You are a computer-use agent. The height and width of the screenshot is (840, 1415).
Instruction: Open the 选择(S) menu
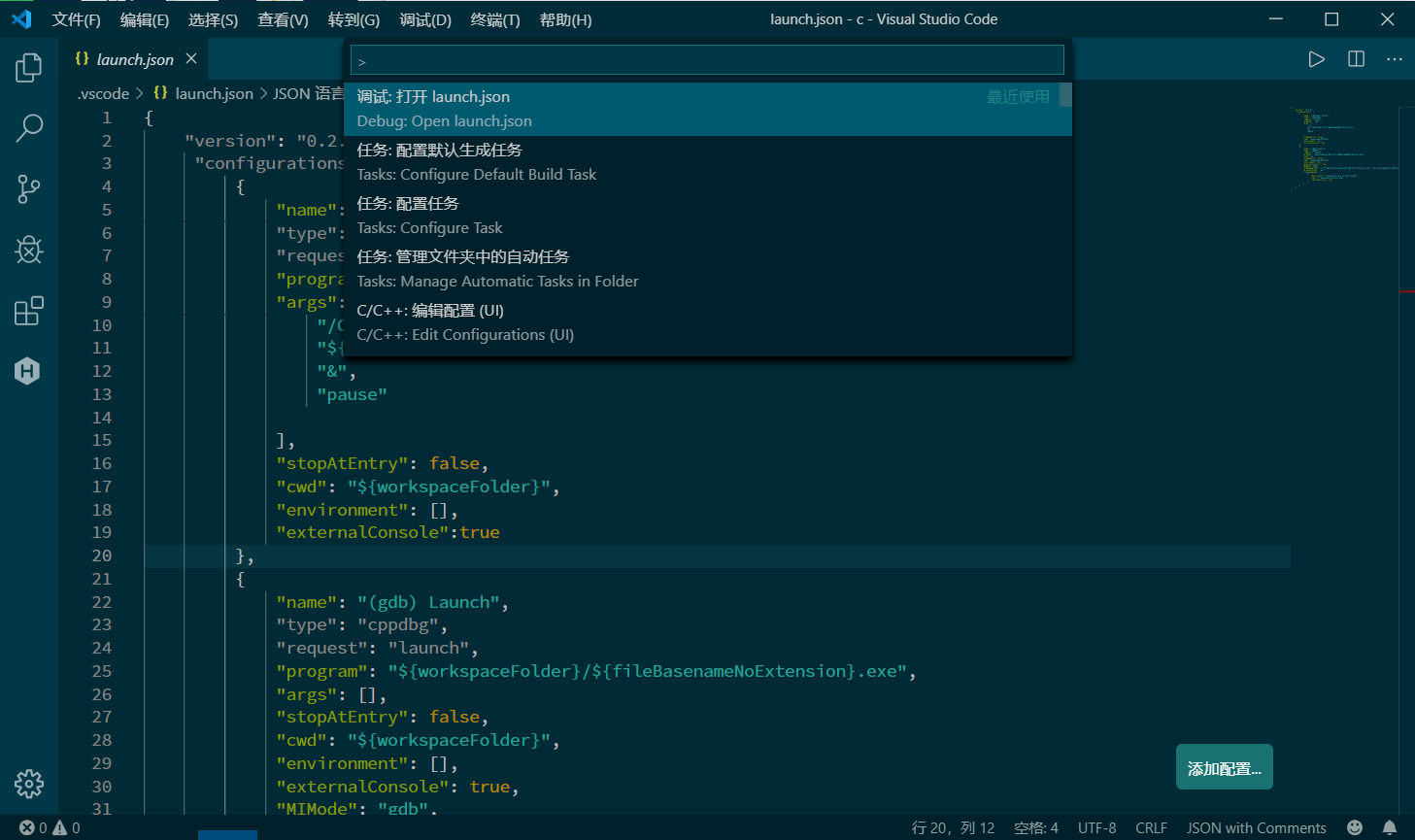[214, 19]
